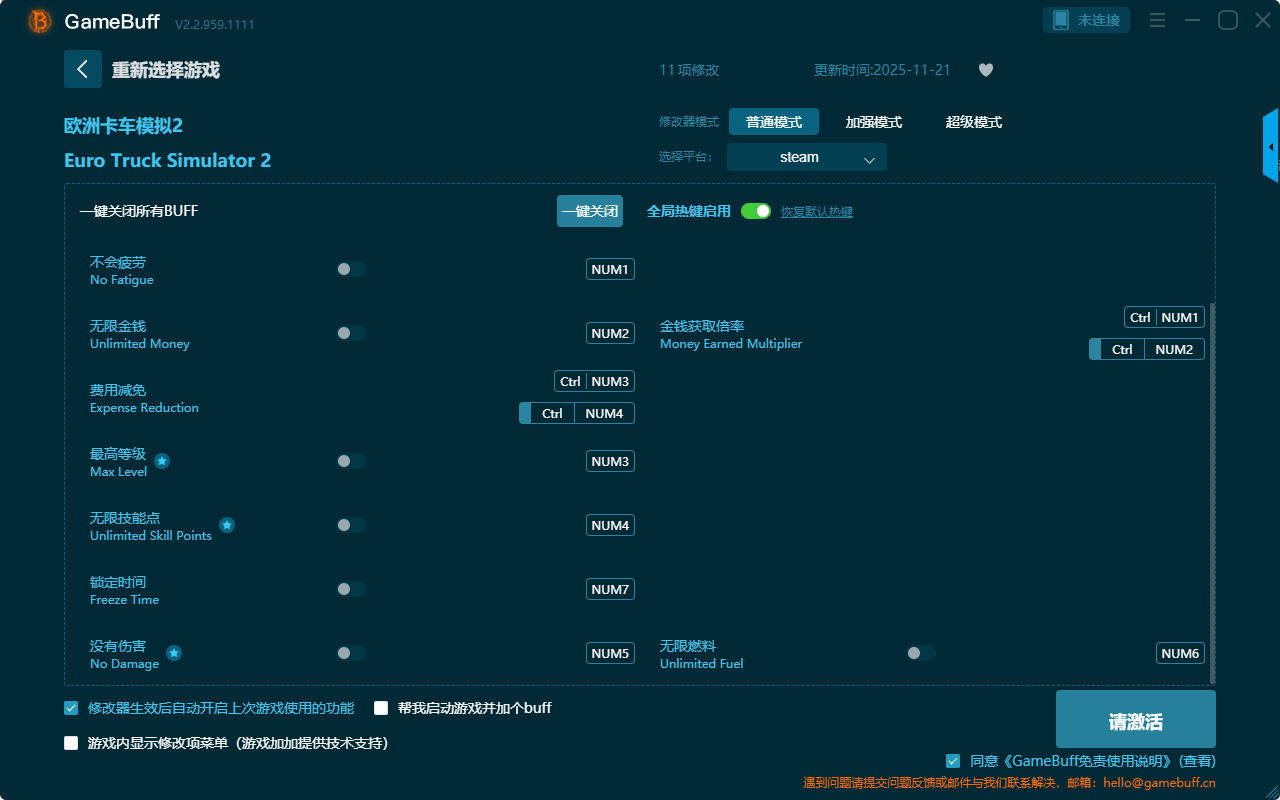Click the back arrow icon
Image resolution: width=1280 pixels, height=800 pixels.
[83, 69]
